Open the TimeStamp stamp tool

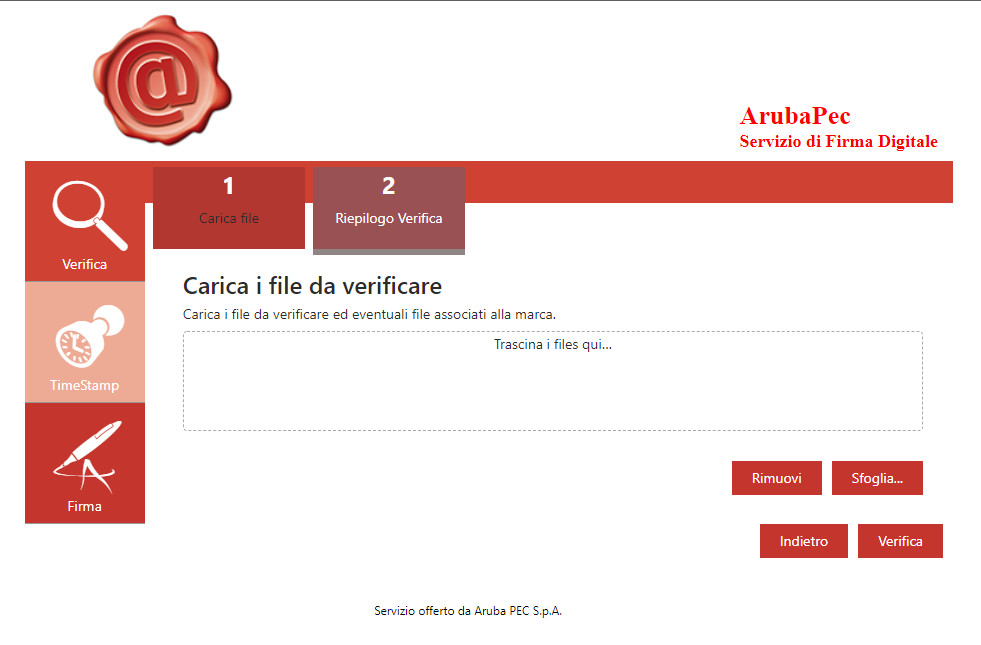(85, 342)
